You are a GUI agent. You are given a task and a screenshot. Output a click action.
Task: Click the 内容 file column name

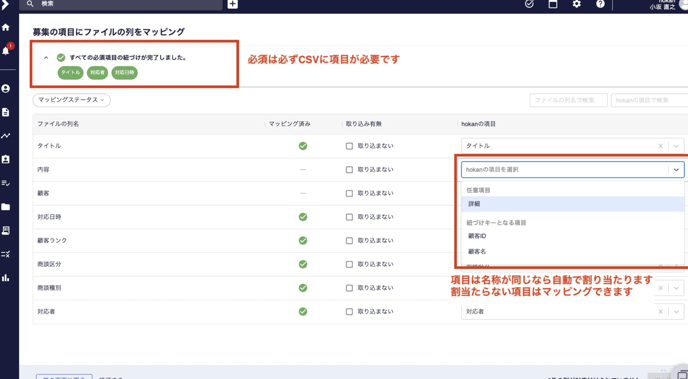(x=43, y=170)
